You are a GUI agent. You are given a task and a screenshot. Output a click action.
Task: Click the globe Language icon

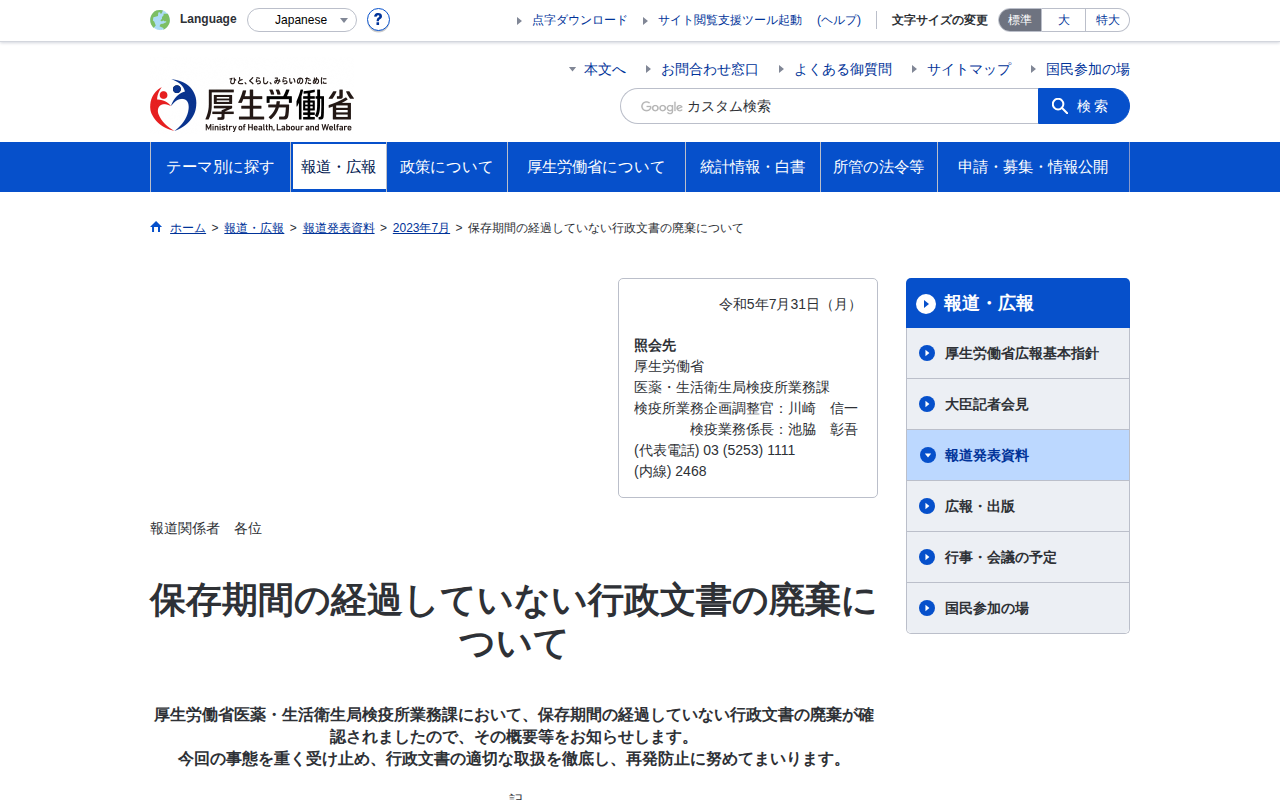(160, 20)
